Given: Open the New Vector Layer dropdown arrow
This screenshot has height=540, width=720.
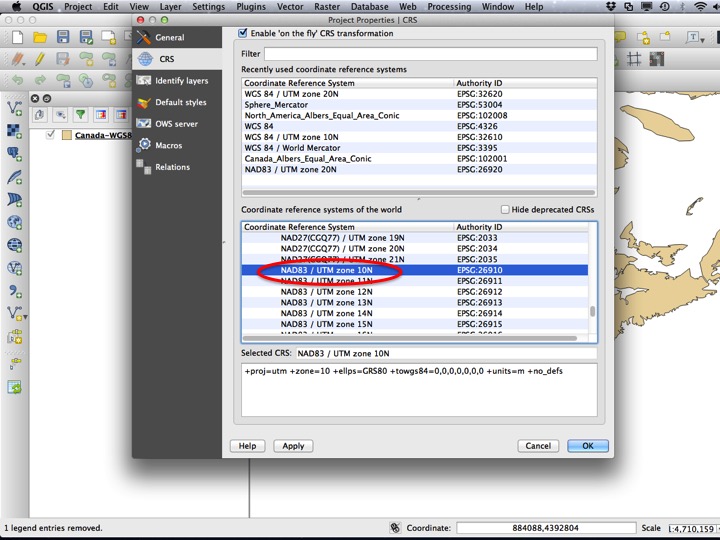Looking at the screenshot, I should (x=25, y=317).
